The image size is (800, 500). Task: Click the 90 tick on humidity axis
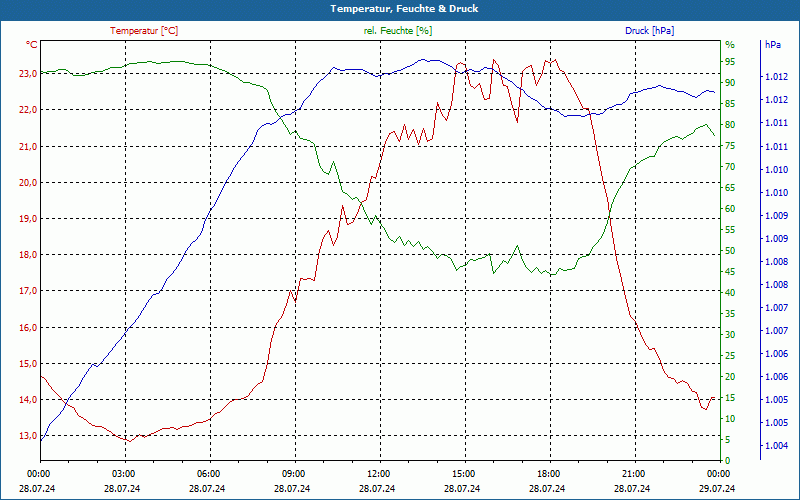(730, 83)
